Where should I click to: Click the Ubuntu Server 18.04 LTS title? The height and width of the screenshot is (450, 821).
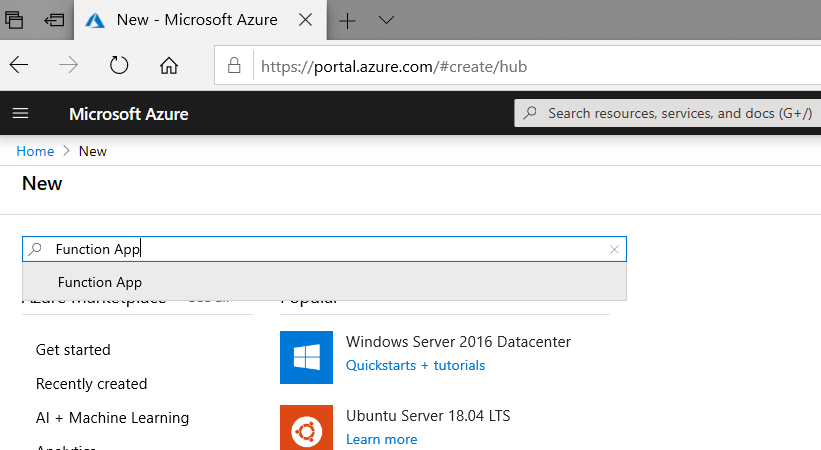pyautogui.click(x=428, y=416)
